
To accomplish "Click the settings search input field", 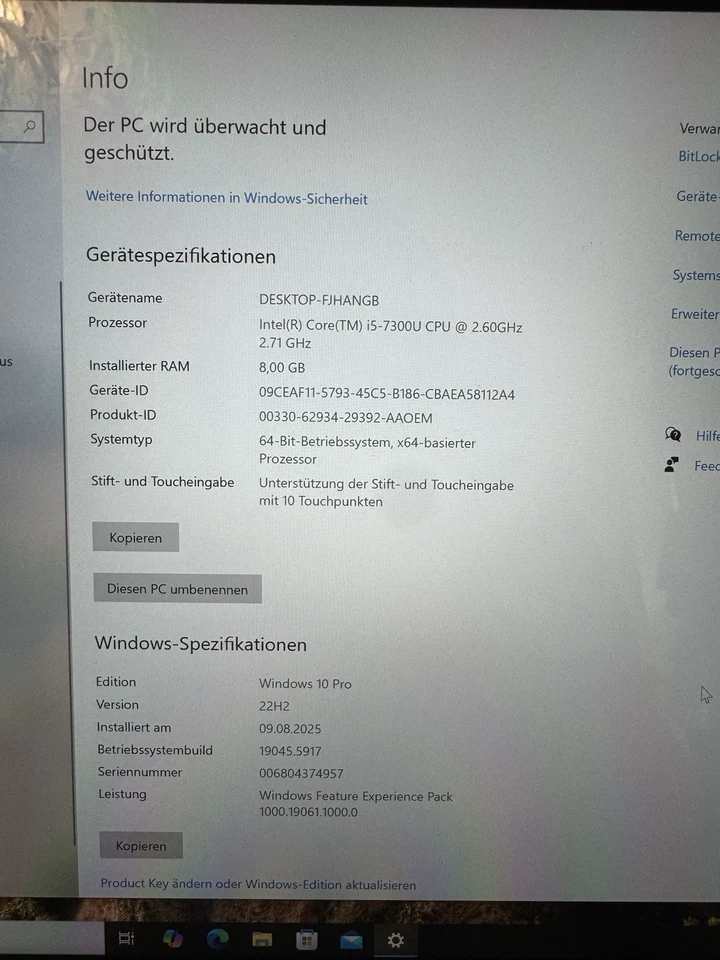I will tap(21, 127).
